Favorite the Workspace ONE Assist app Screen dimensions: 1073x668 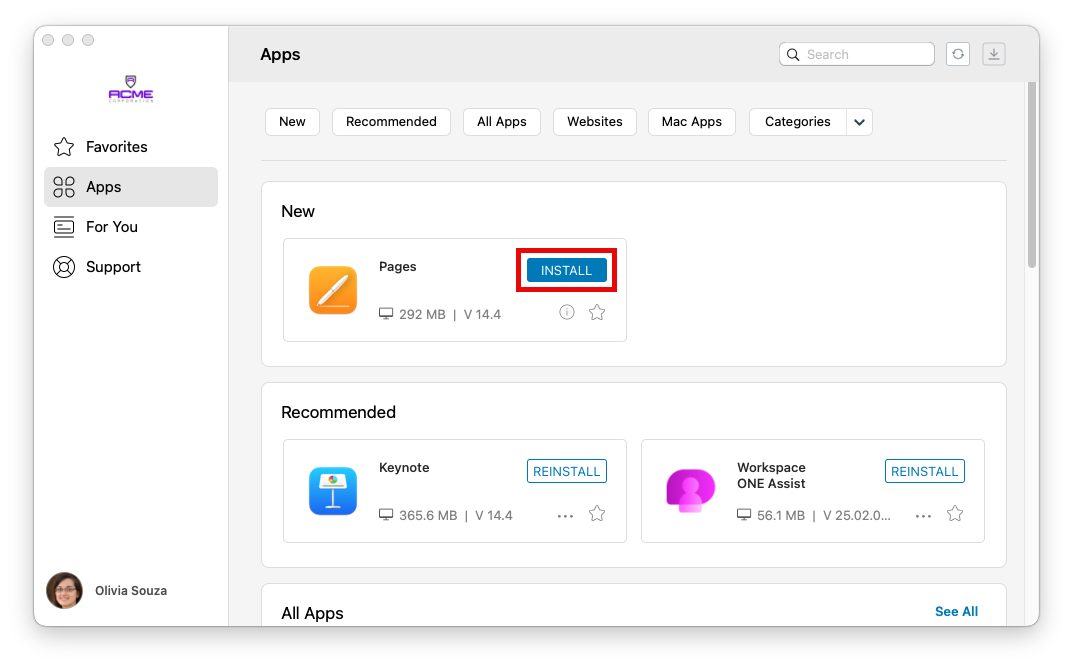point(954,513)
